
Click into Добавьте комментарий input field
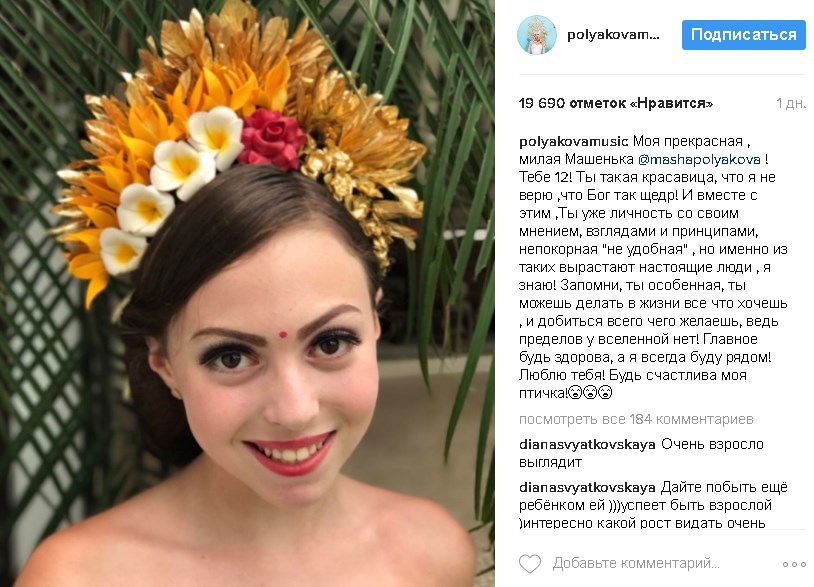[636, 563]
